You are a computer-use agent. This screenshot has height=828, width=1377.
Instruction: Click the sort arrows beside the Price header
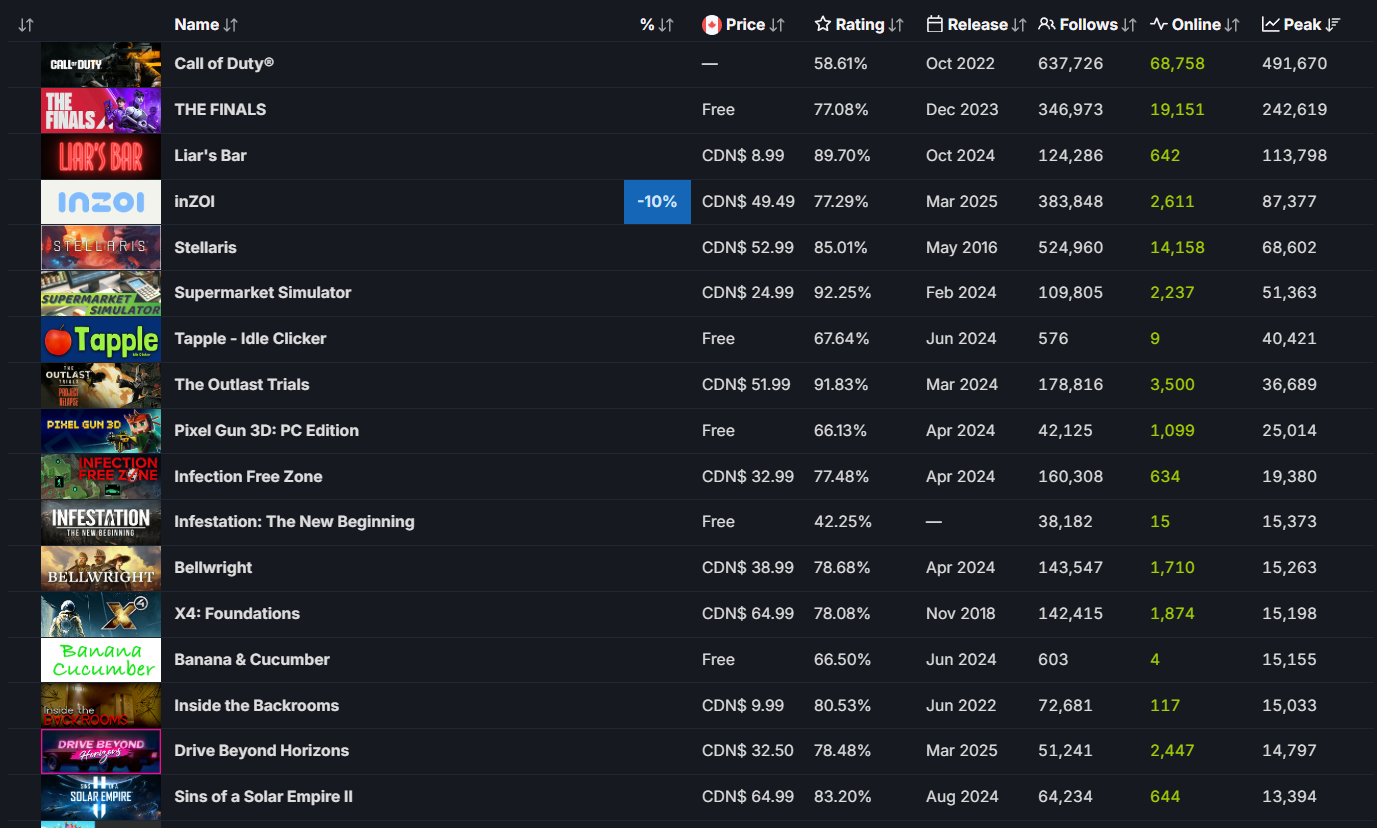(777, 25)
